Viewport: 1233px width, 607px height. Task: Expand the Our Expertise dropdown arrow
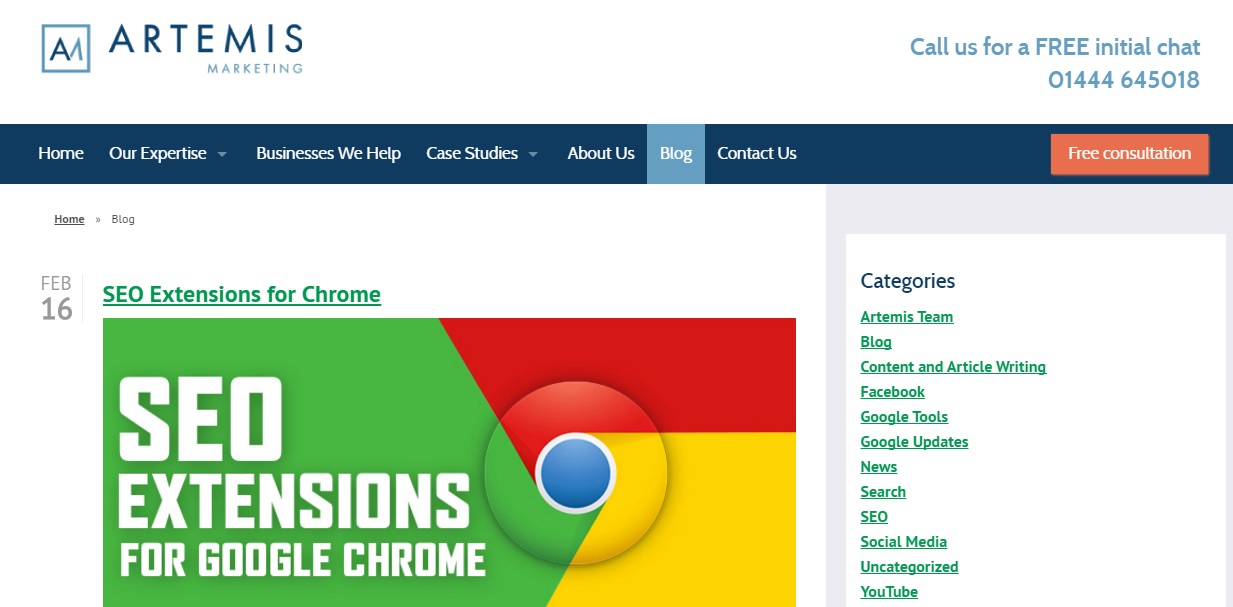(x=222, y=155)
